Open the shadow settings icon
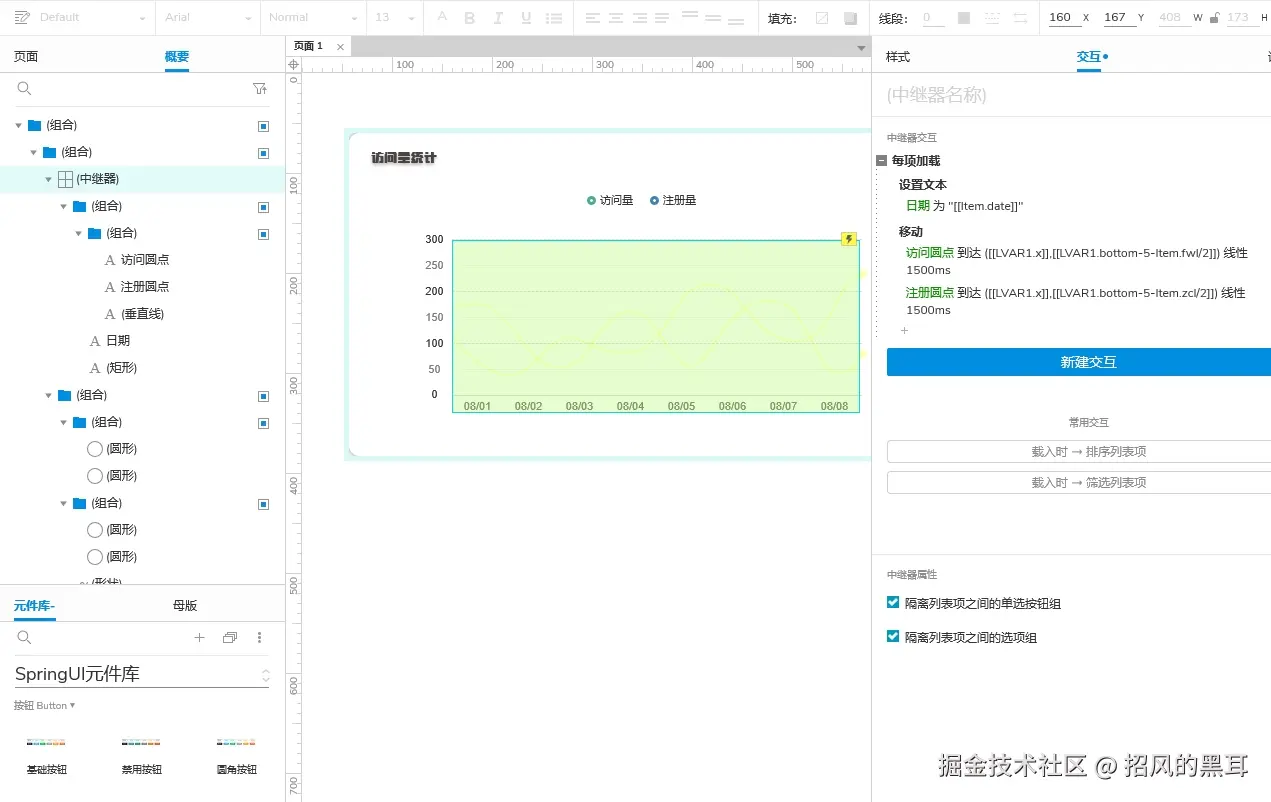This screenshot has width=1271, height=802. 850,18
